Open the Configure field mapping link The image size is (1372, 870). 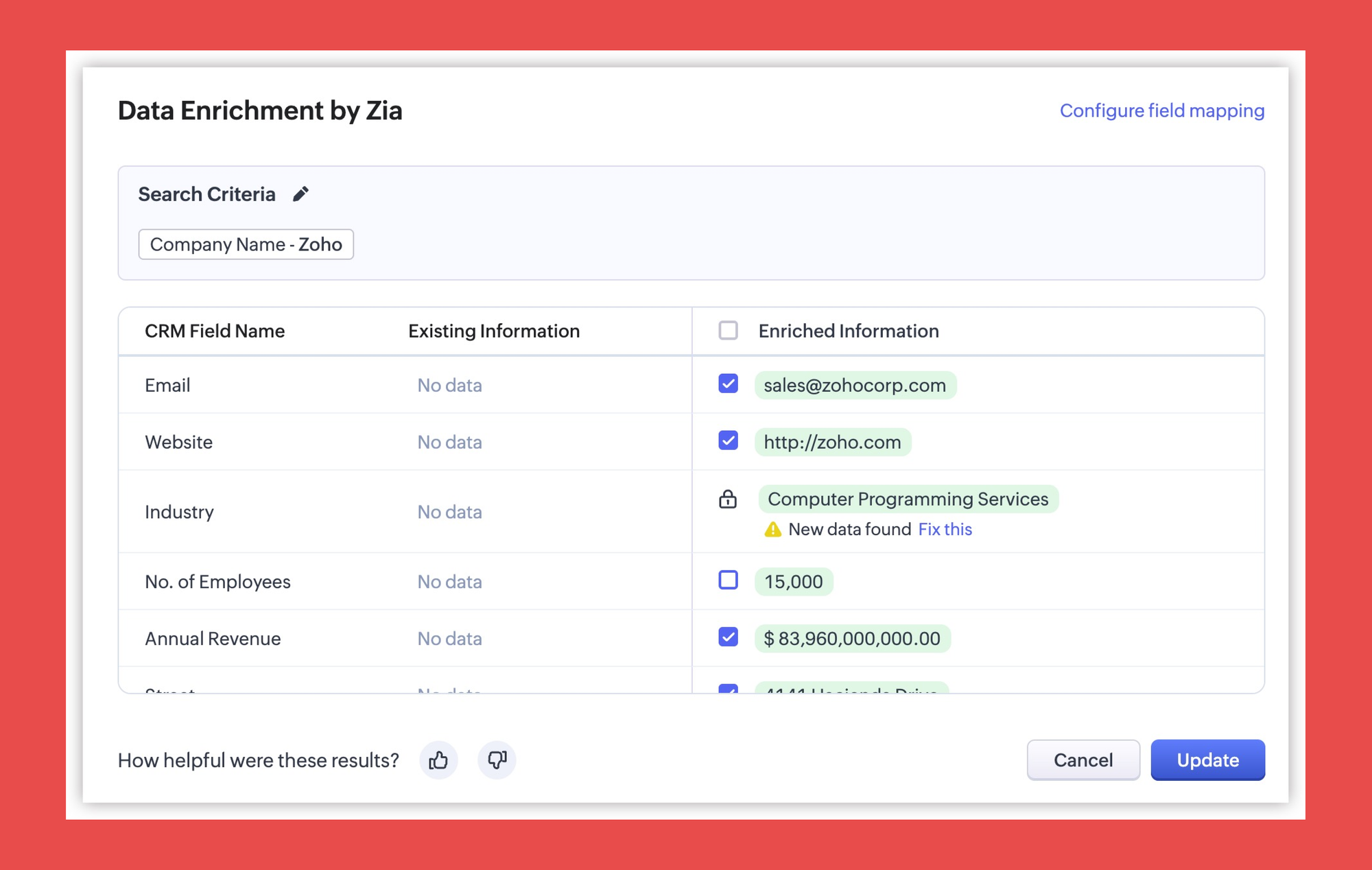click(1161, 110)
